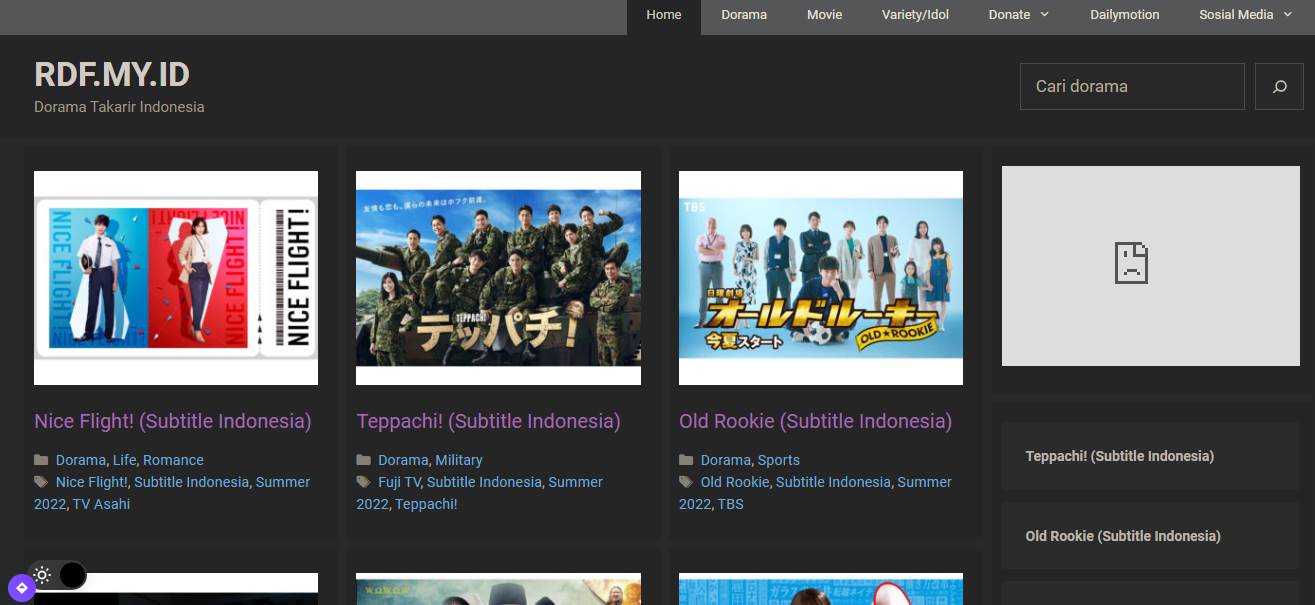
Task: Go to Variety/Idol in navigation bar
Action: (x=915, y=15)
